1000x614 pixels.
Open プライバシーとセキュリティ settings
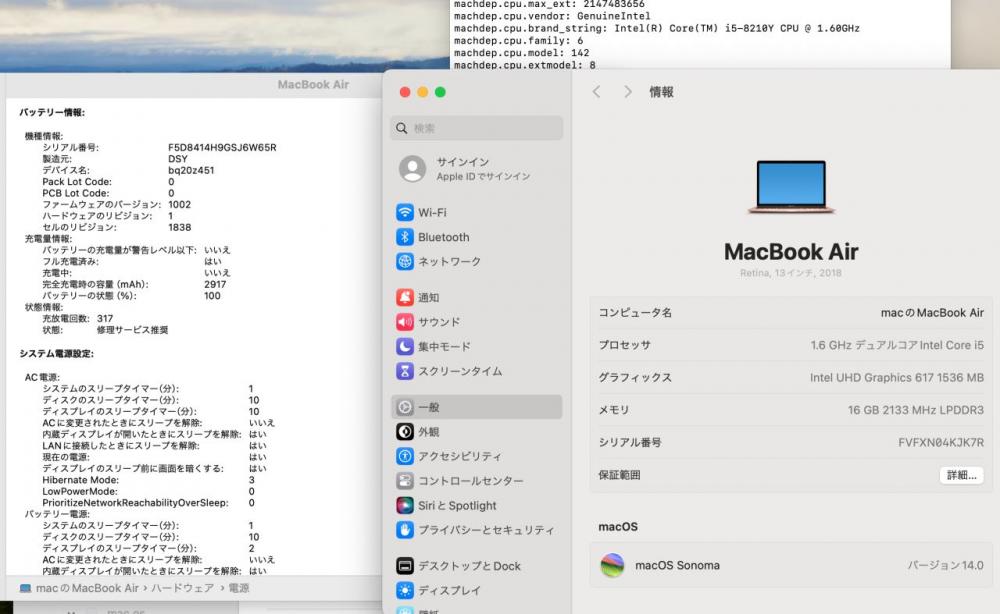pos(485,530)
